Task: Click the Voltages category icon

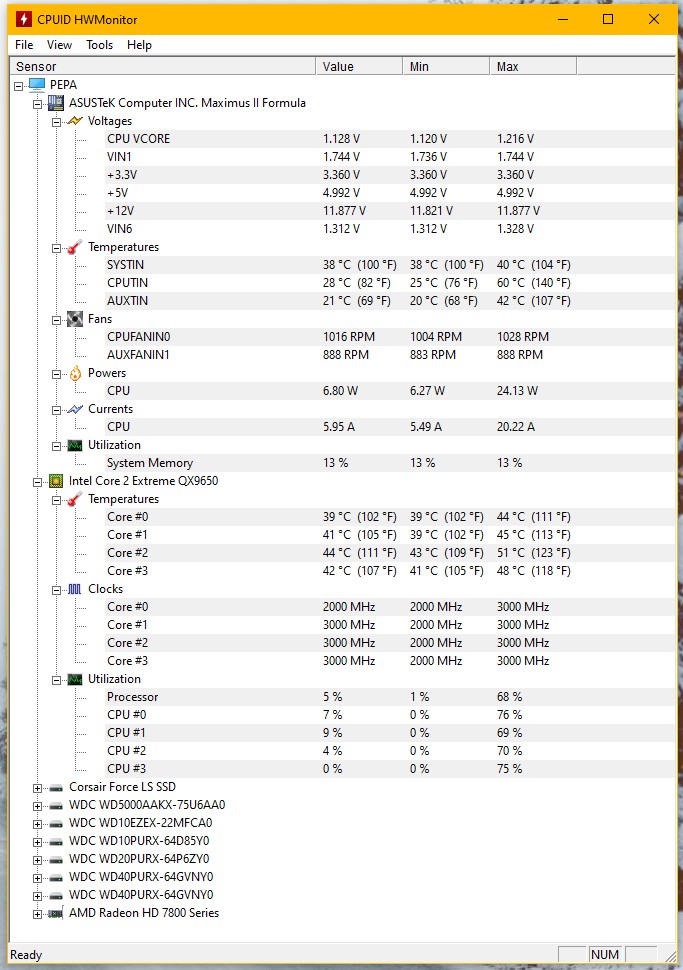Action: [75, 121]
